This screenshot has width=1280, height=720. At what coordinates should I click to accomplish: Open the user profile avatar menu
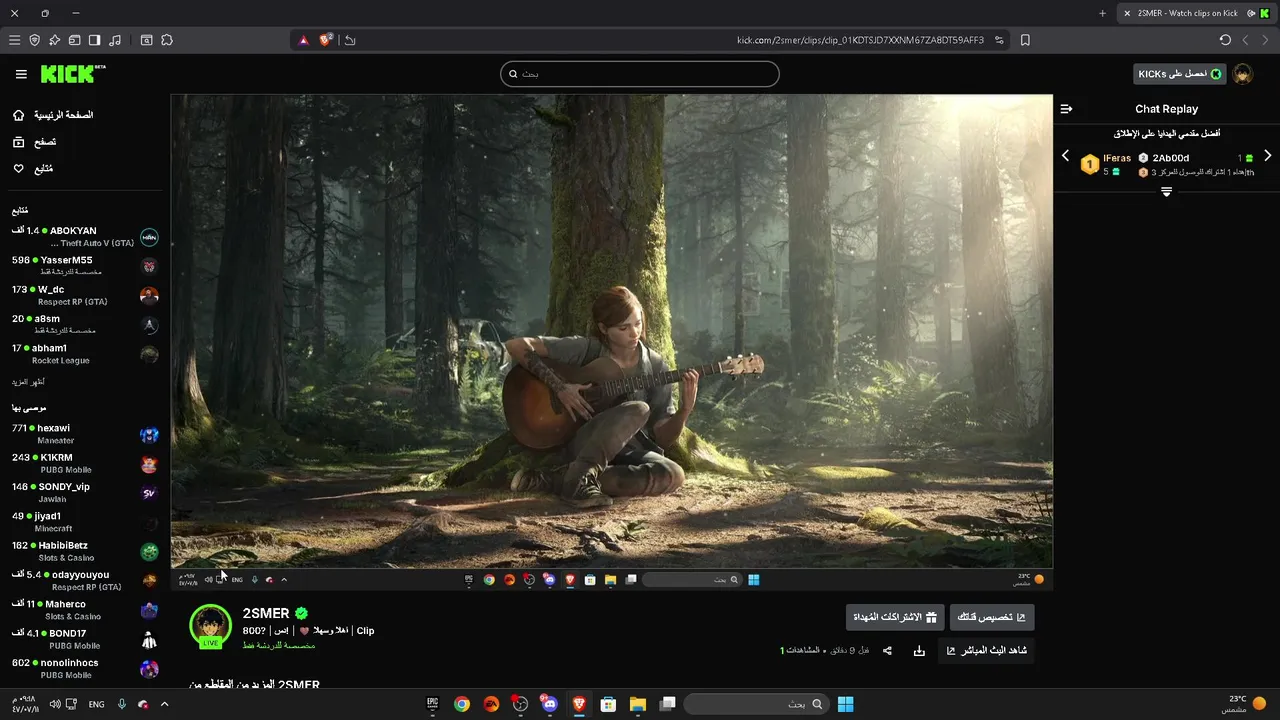pyautogui.click(x=1243, y=74)
